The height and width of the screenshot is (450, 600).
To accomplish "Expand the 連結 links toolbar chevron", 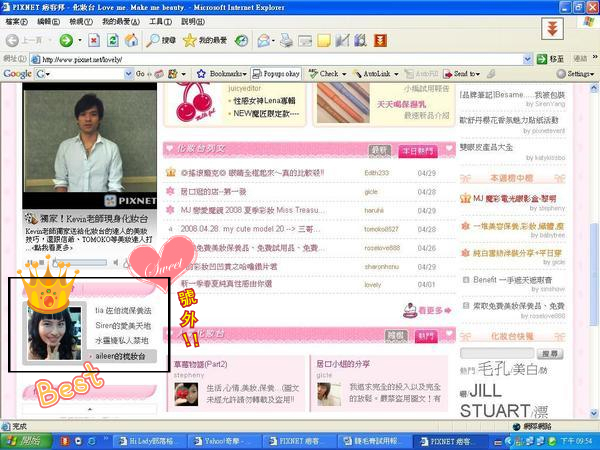I will coord(595,57).
